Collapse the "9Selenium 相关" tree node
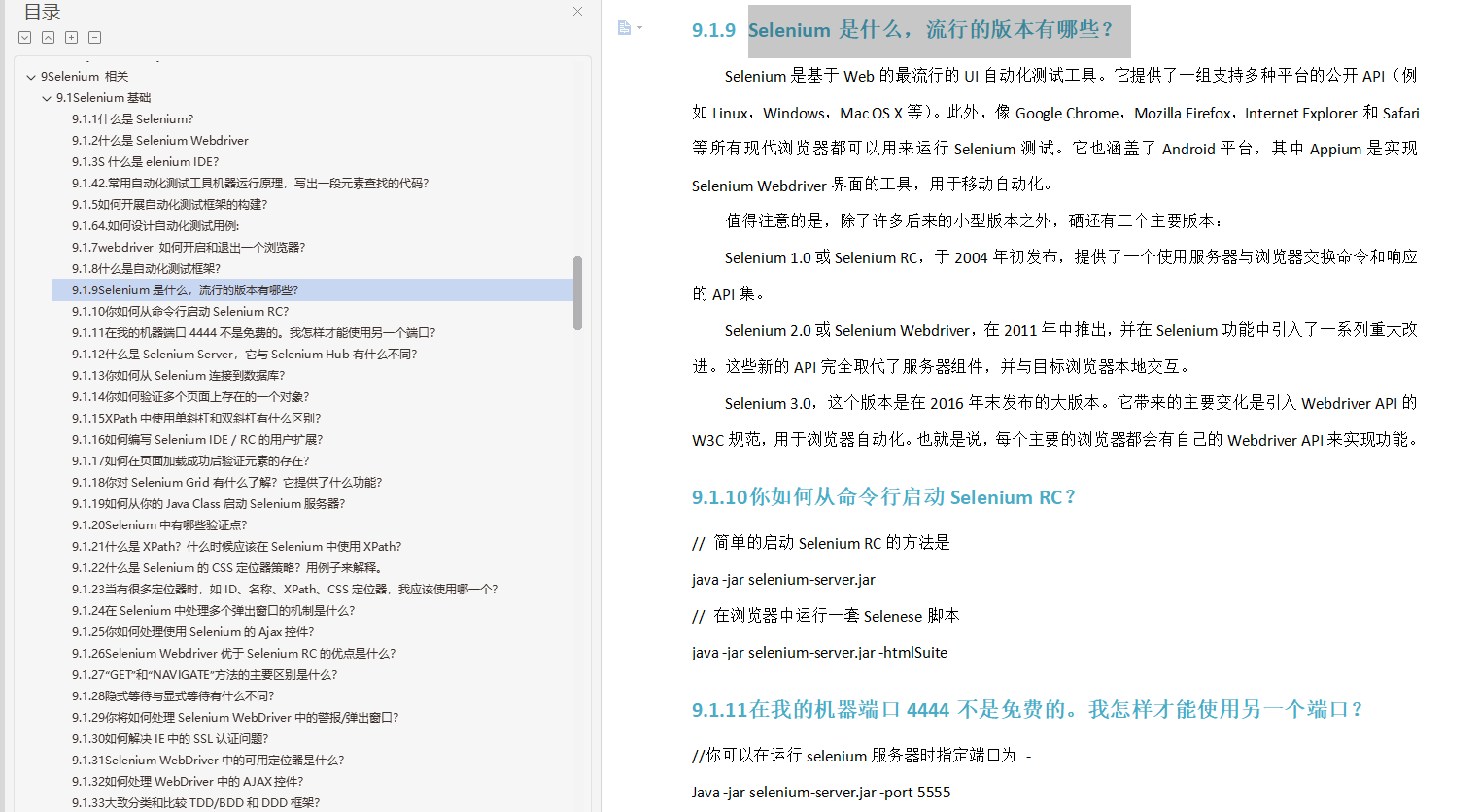The image size is (1480, 812). point(30,76)
